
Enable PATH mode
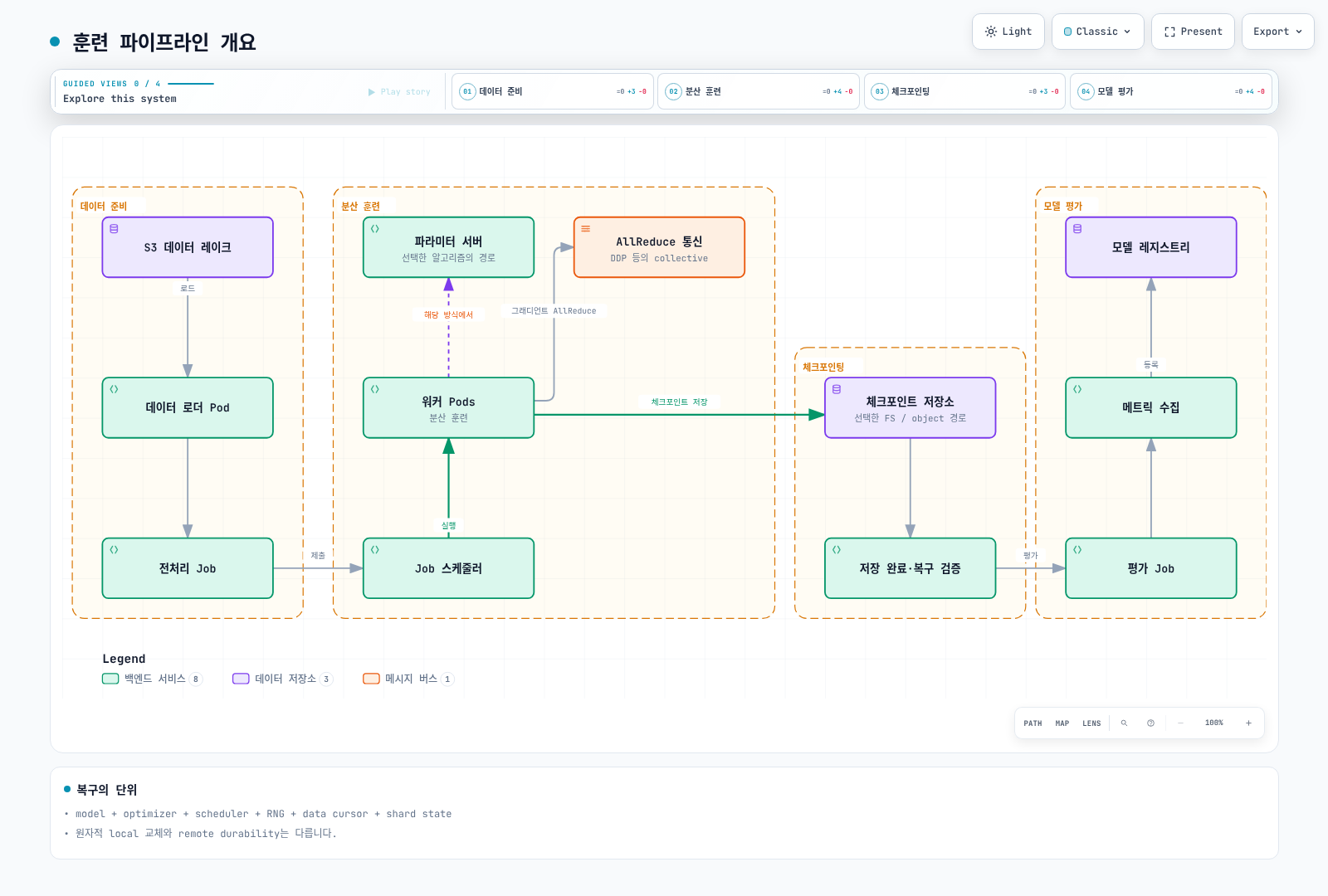tap(1033, 723)
